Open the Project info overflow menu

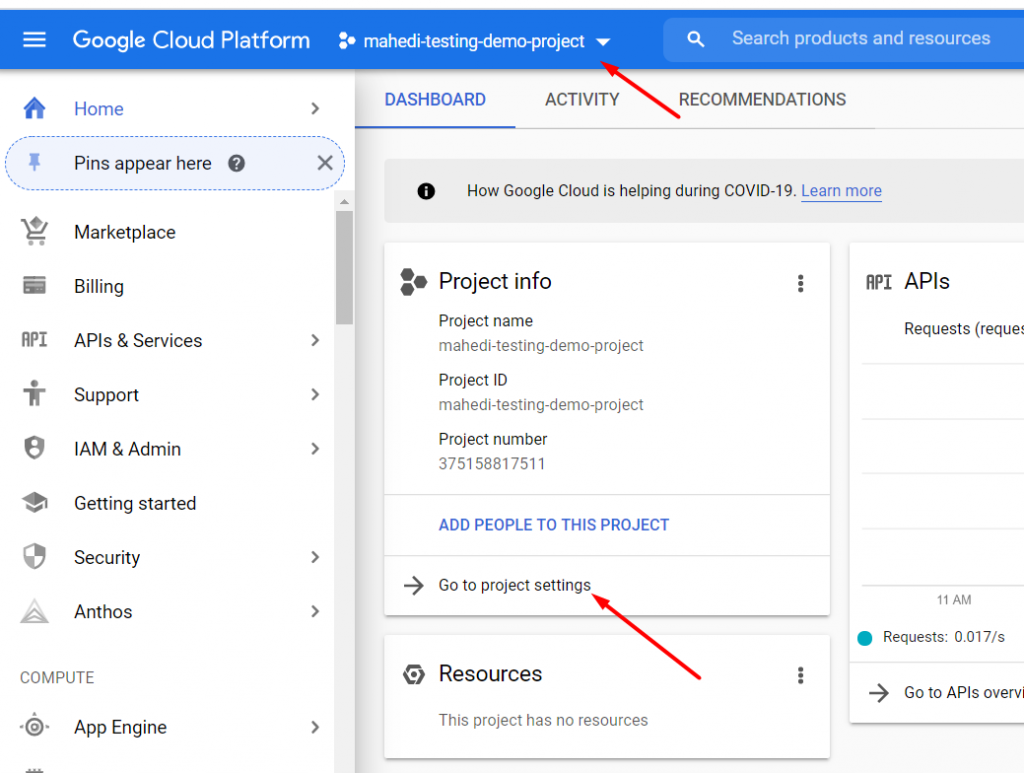click(x=800, y=283)
